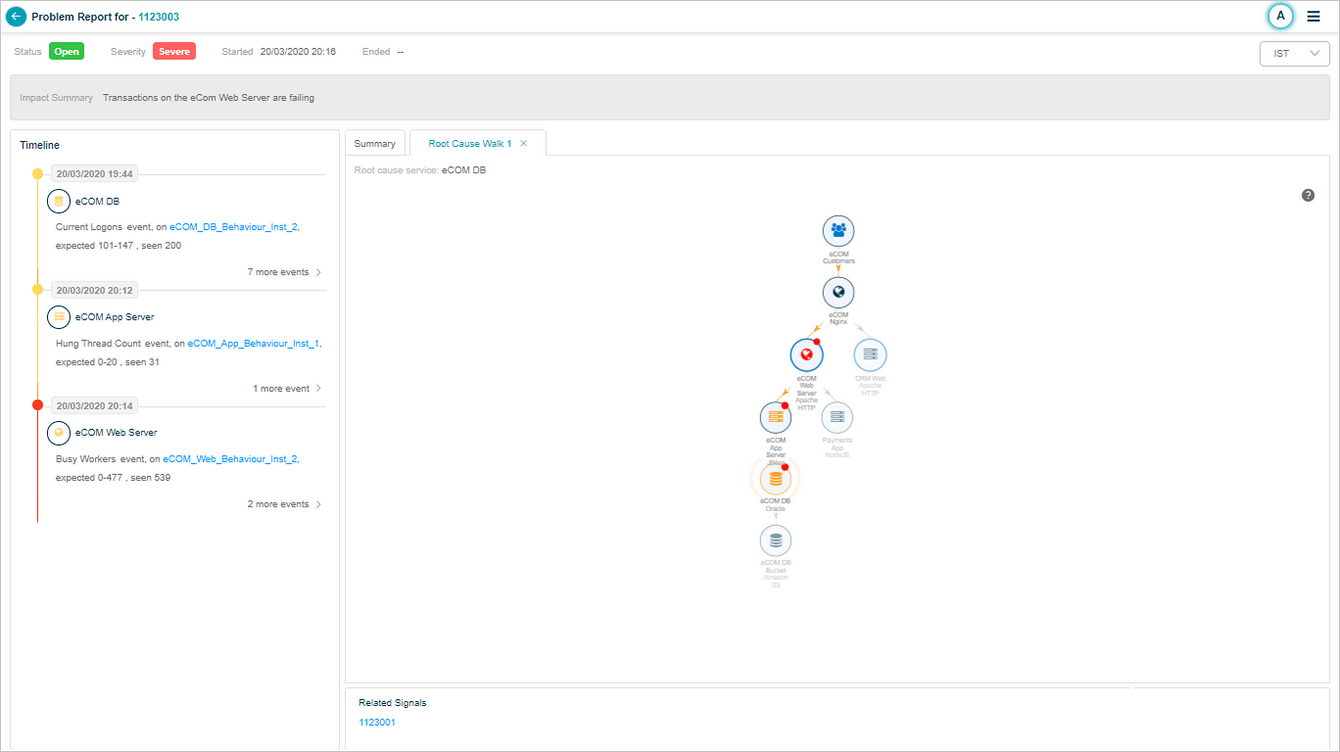The height and width of the screenshot is (752, 1340).
Task: Open the IST timezone dropdown
Action: pyautogui.click(x=1294, y=54)
